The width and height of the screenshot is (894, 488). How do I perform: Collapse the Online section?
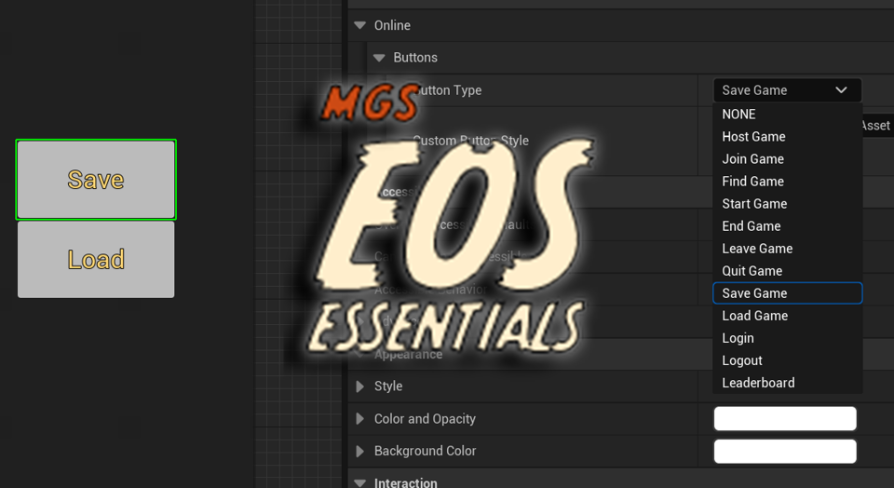click(x=360, y=26)
